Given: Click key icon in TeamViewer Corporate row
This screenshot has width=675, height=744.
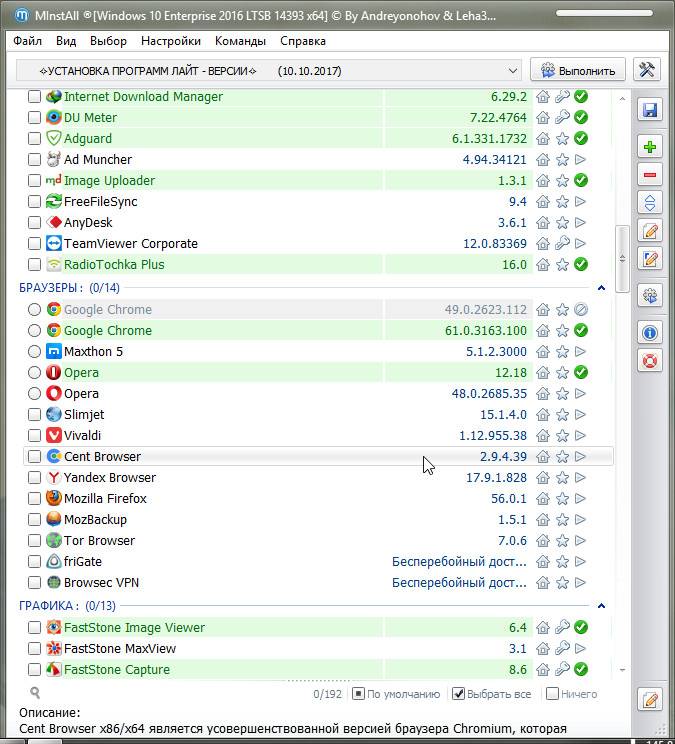Looking at the screenshot, I should click(562, 243).
